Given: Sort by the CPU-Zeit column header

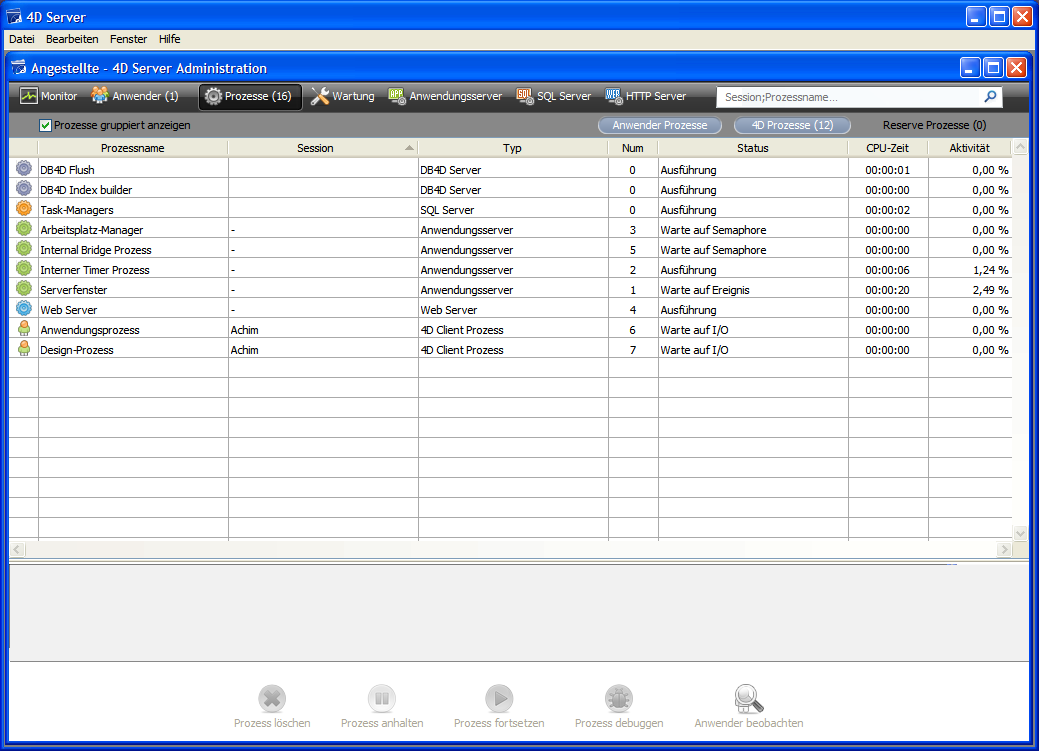Looking at the screenshot, I should coord(887,148).
